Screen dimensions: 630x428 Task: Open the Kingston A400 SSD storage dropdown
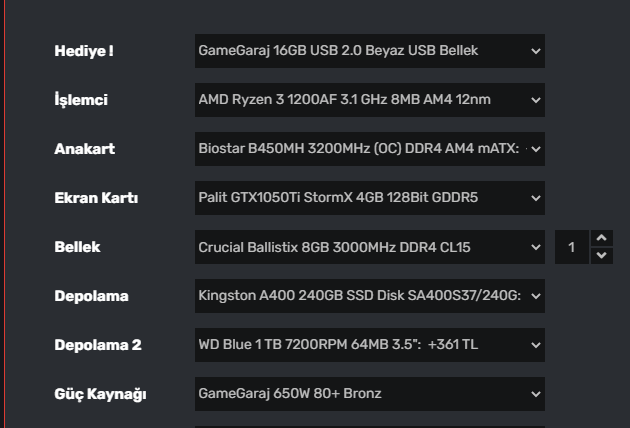pyautogui.click(x=369, y=296)
